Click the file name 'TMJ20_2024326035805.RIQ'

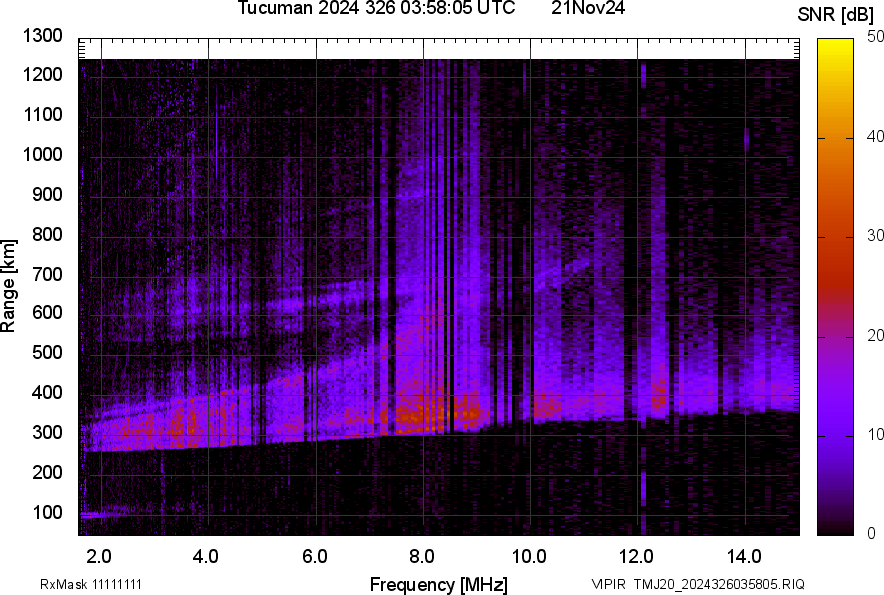(719, 584)
